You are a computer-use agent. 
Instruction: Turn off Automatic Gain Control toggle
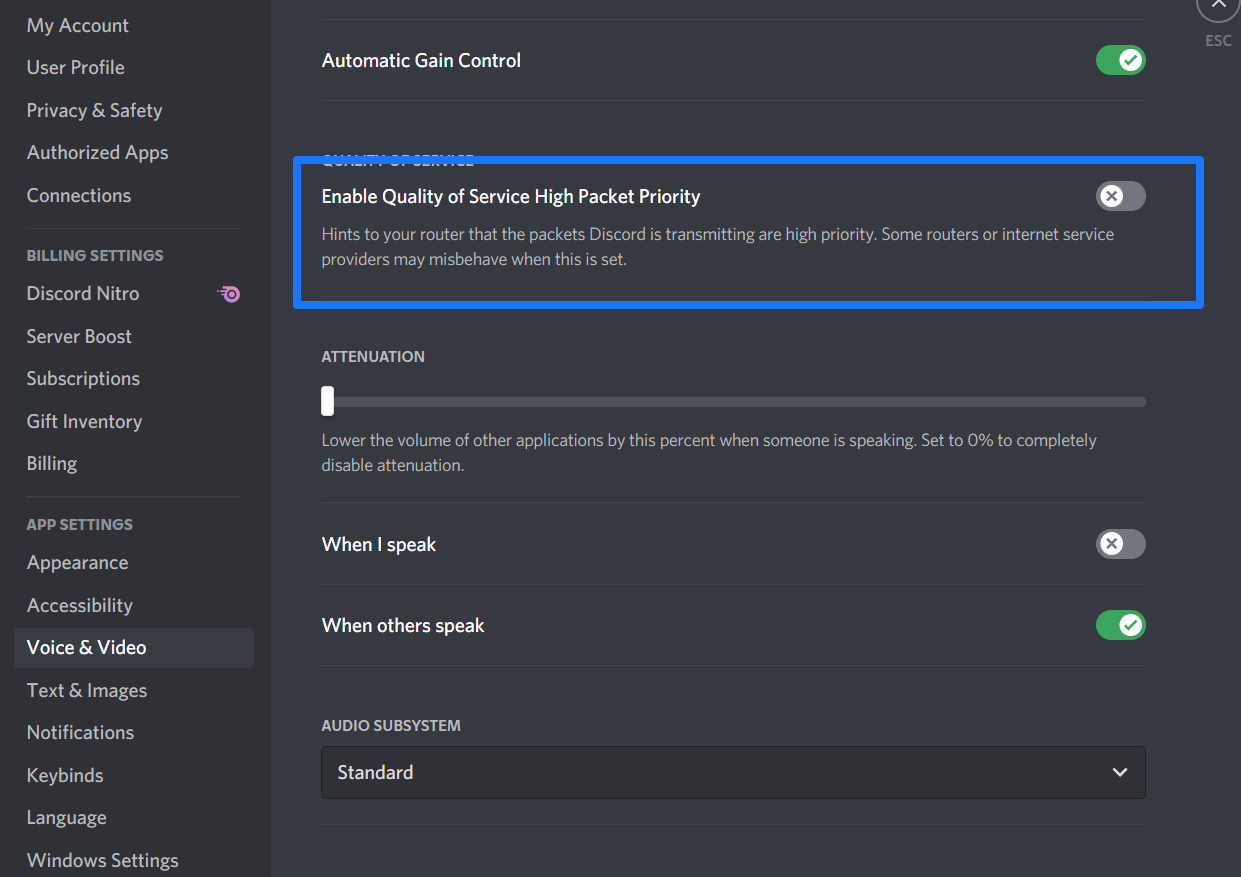pos(1120,61)
